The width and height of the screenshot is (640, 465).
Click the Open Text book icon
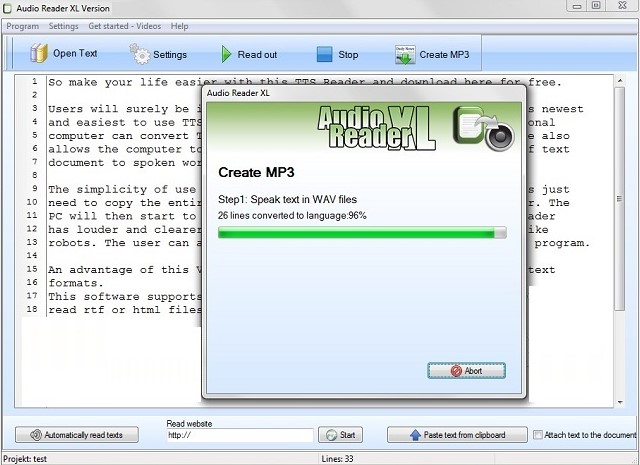(x=39, y=53)
